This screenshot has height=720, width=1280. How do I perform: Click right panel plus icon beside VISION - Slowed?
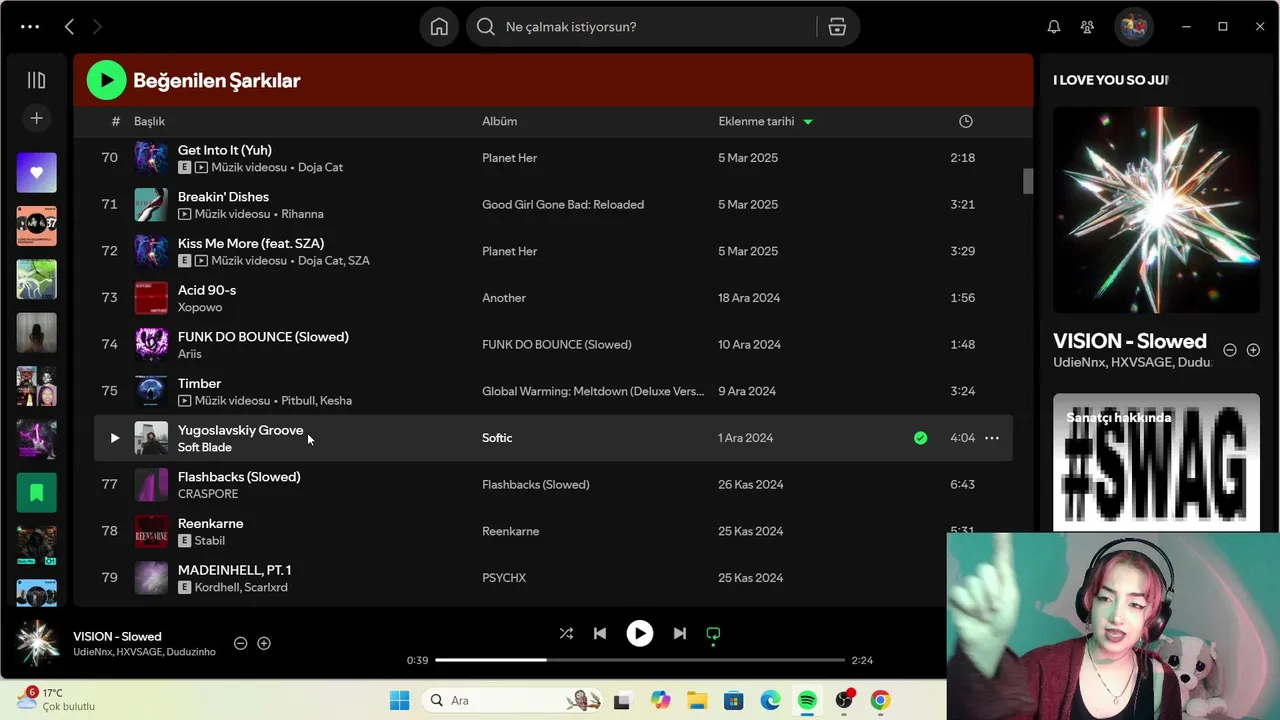1253,350
